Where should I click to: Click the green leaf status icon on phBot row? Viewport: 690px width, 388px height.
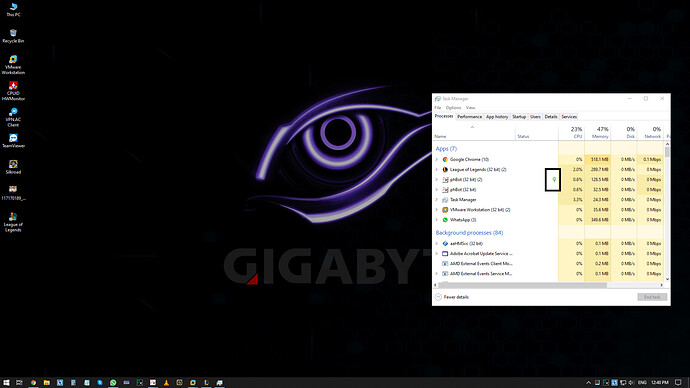tap(554, 179)
